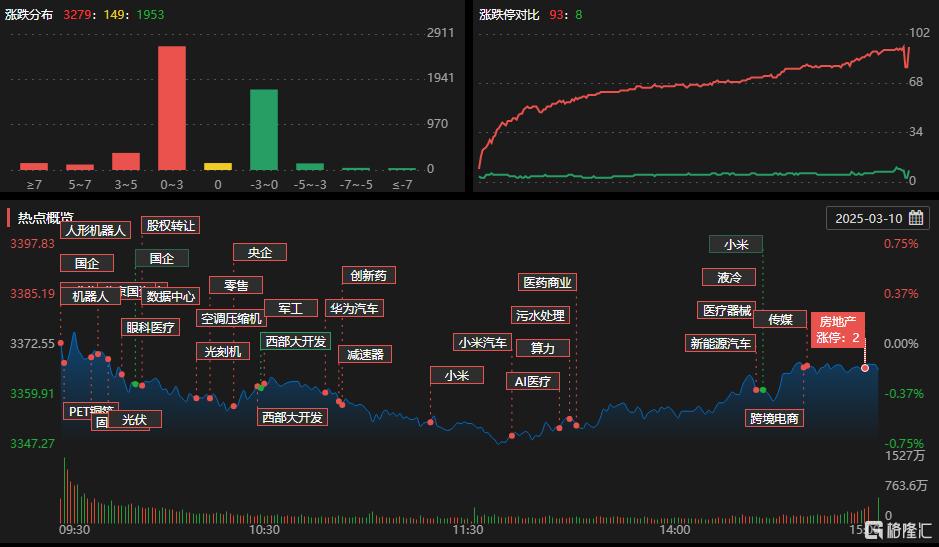939x547 pixels.
Task: Click the yellow 0 distribution bar
Action: [217, 167]
